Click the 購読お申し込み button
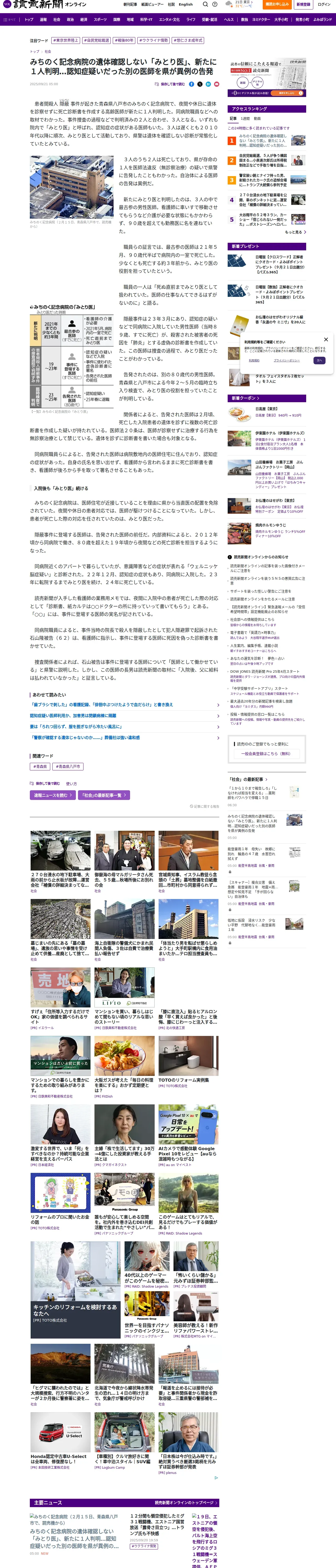The width and height of the screenshot is (336, 1568). (x=277, y=4)
